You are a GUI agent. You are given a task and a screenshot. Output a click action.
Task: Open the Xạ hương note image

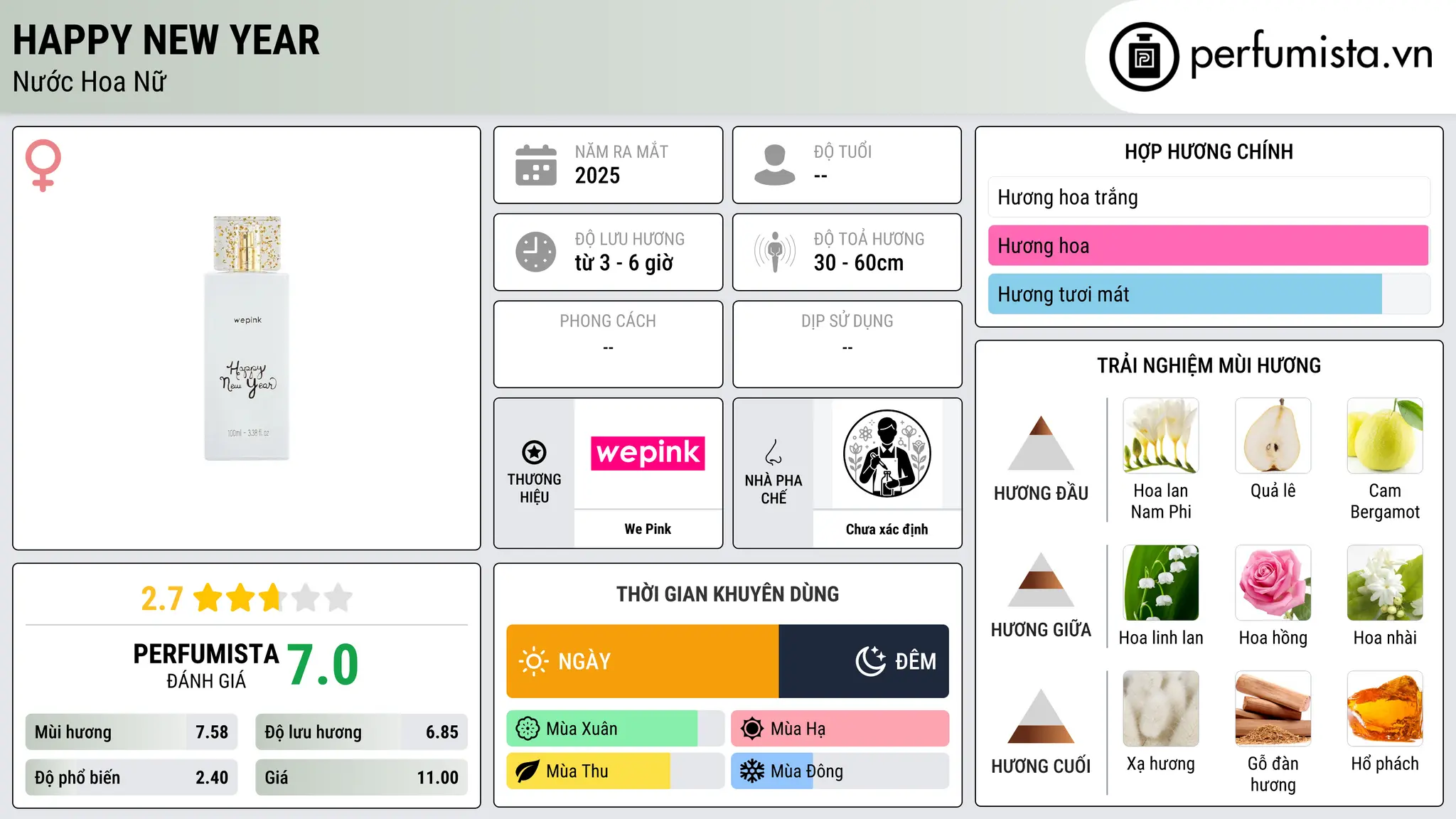1161,709
